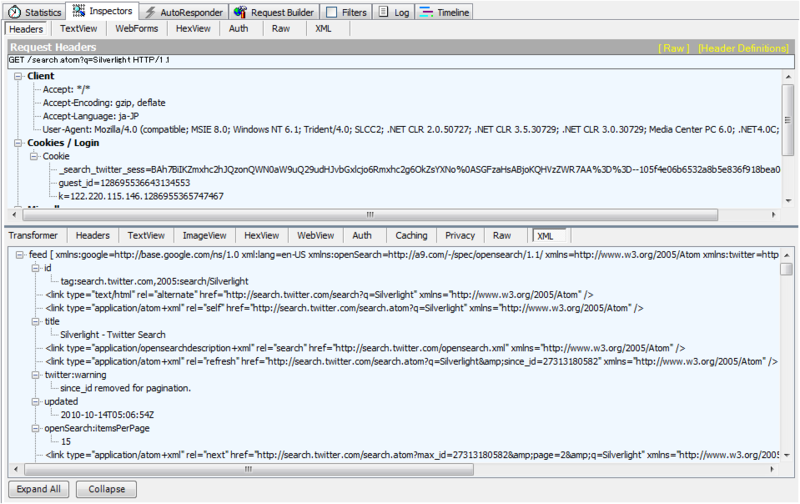Open the request Auth tab
This screenshot has width=800, height=504.
coord(238,29)
